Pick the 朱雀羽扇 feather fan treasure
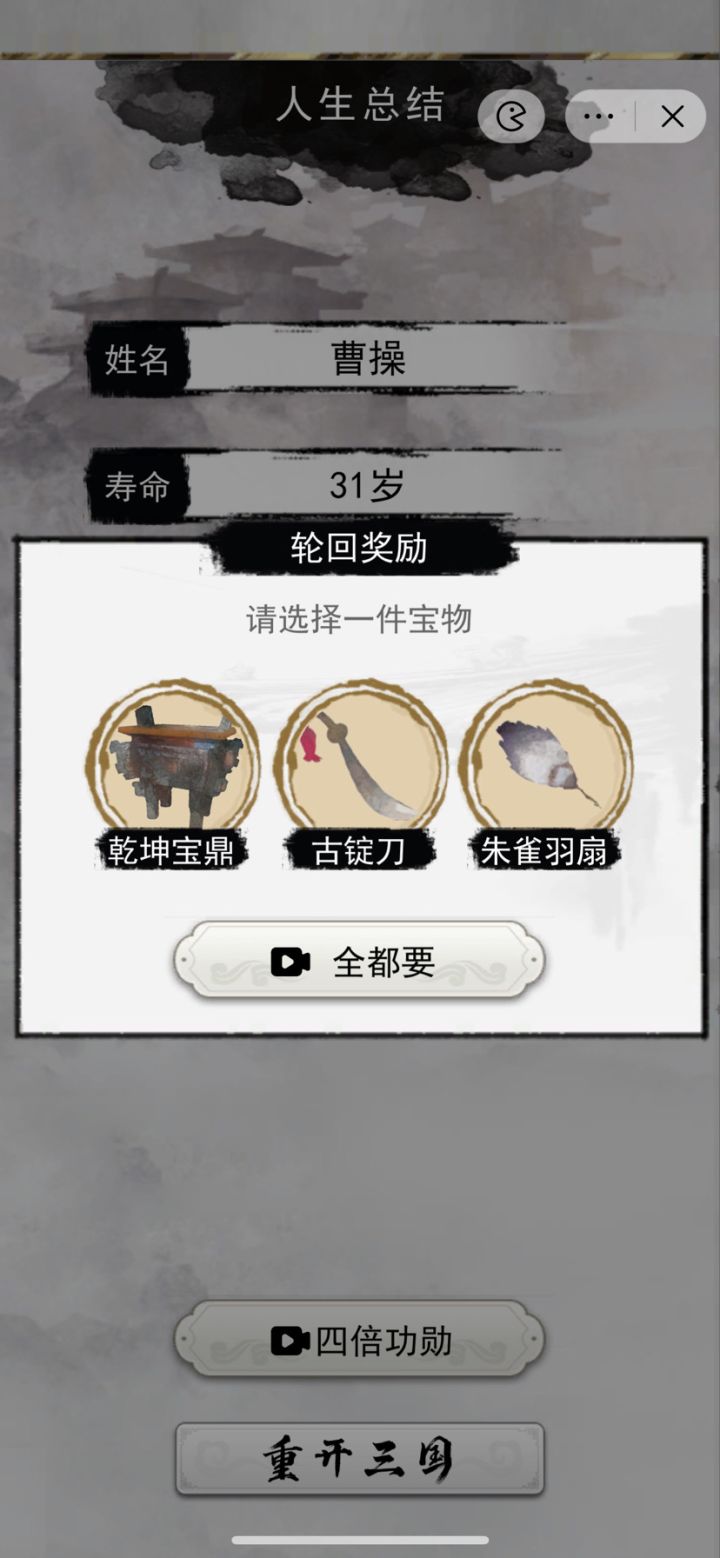 (x=546, y=761)
